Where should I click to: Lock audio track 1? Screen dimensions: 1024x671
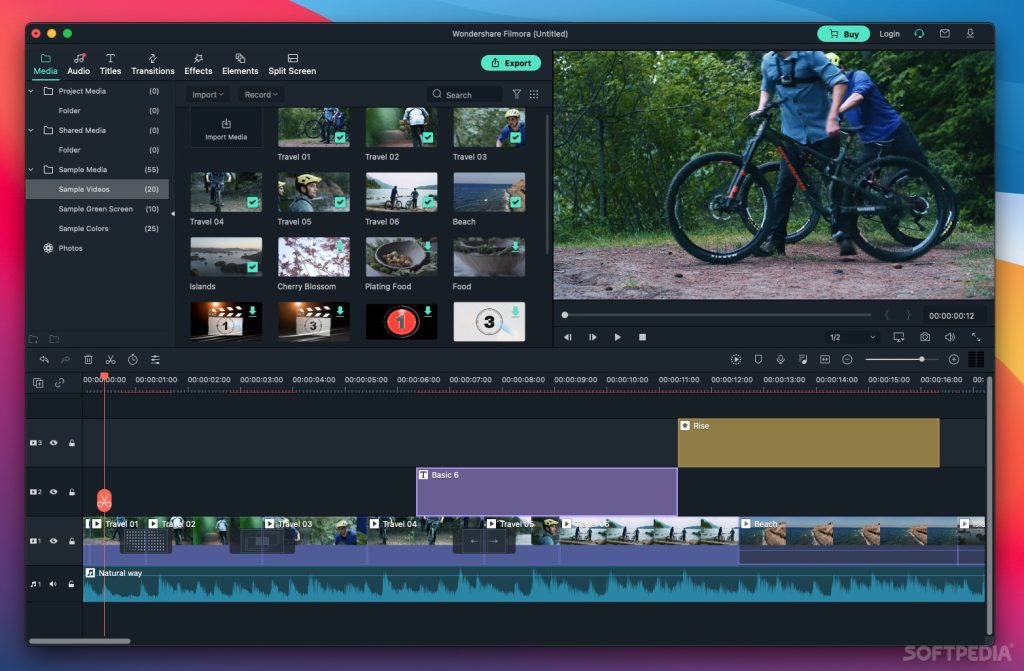[x=71, y=584]
